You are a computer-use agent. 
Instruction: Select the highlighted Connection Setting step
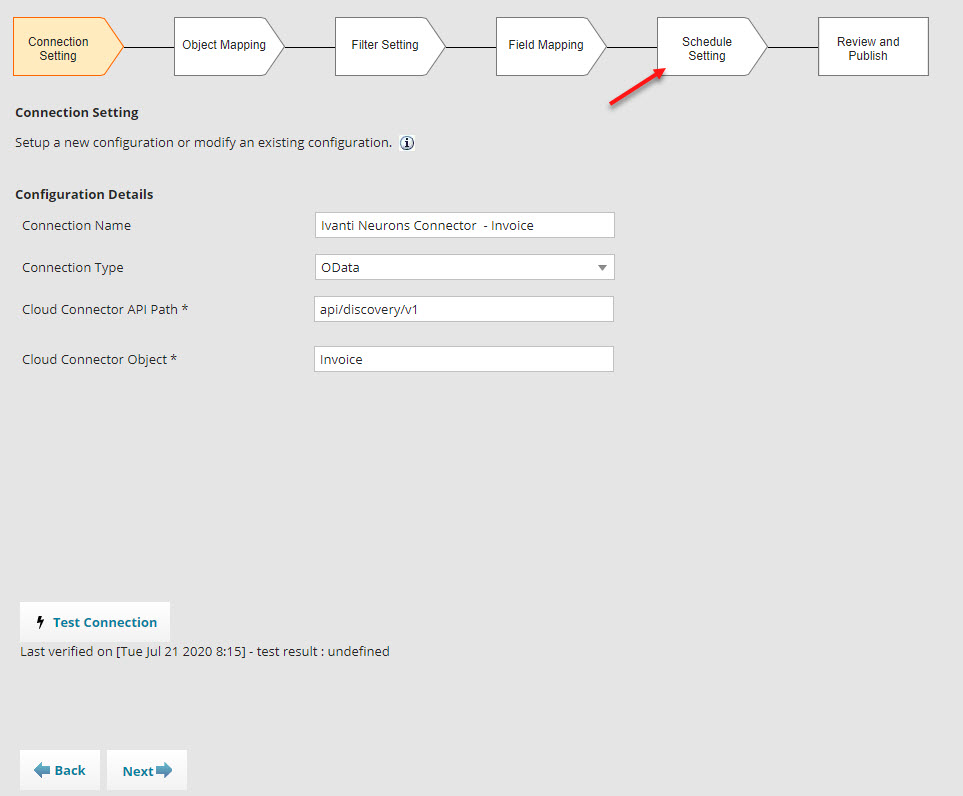click(x=68, y=47)
